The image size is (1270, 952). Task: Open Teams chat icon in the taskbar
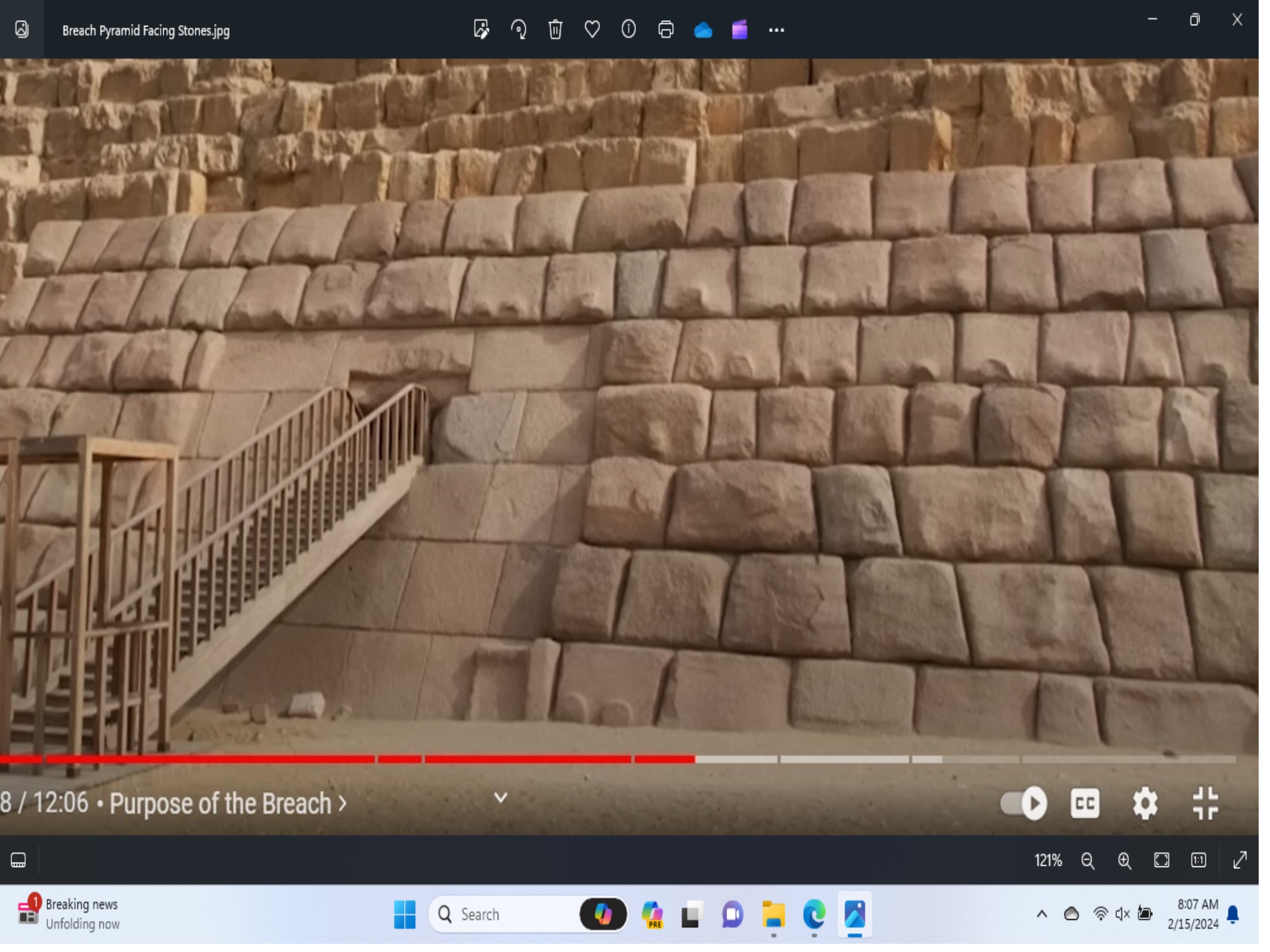738,922
